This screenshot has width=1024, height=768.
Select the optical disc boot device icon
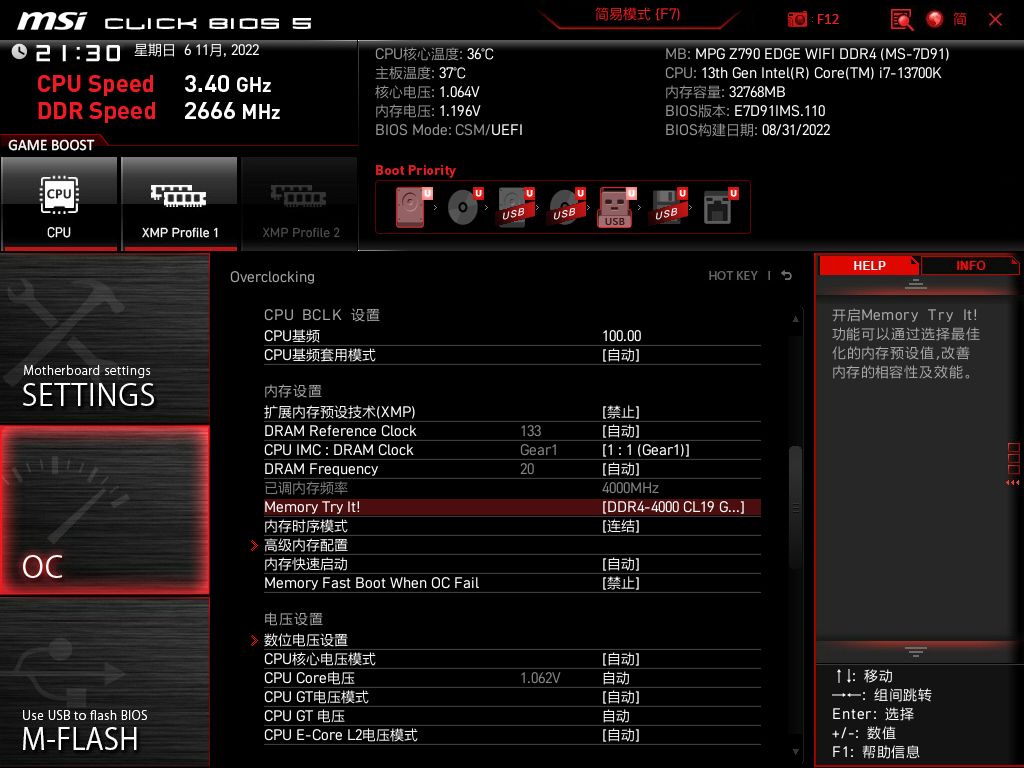click(x=464, y=207)
